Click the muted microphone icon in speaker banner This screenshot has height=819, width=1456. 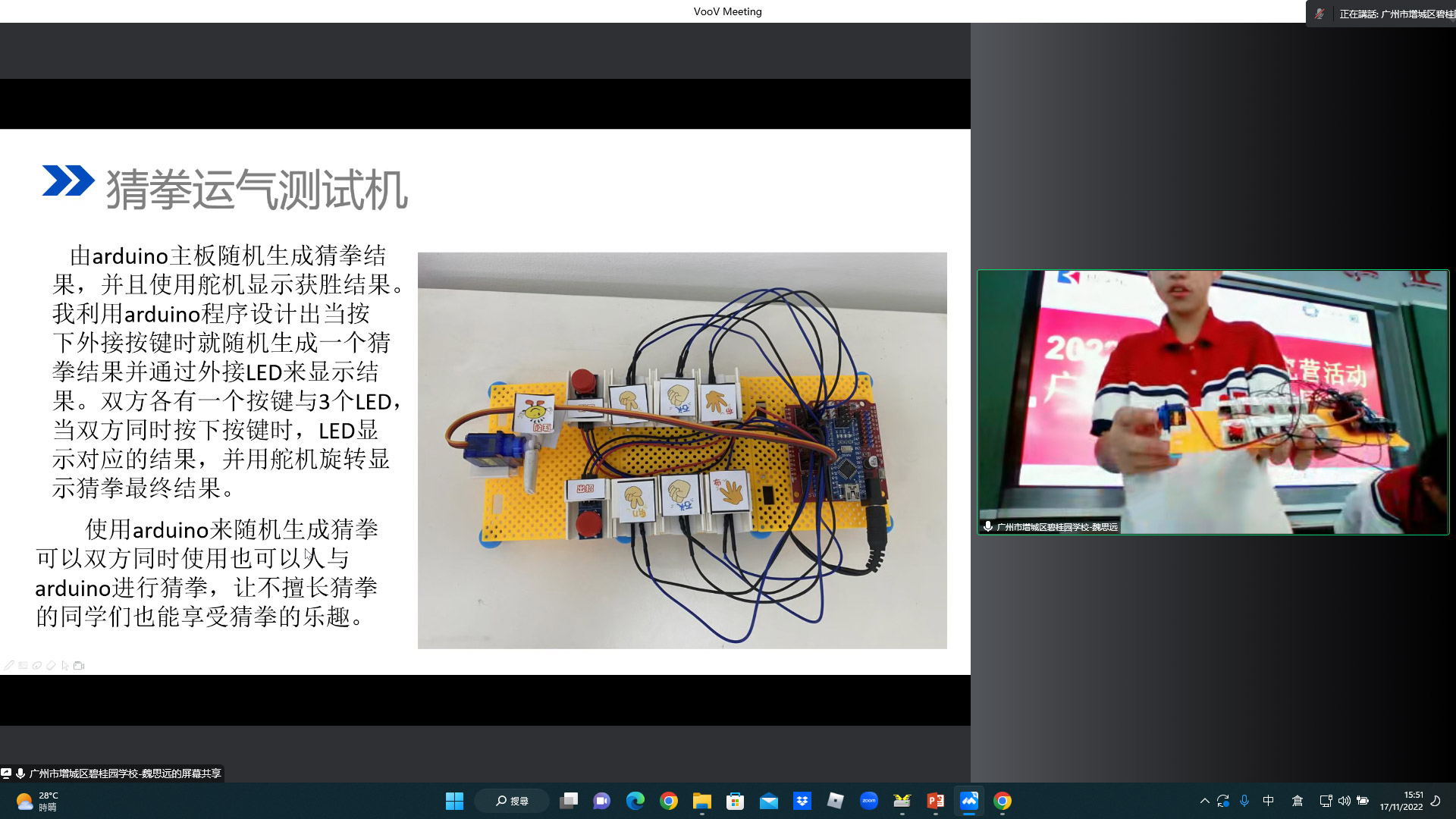pos(1320,14)
